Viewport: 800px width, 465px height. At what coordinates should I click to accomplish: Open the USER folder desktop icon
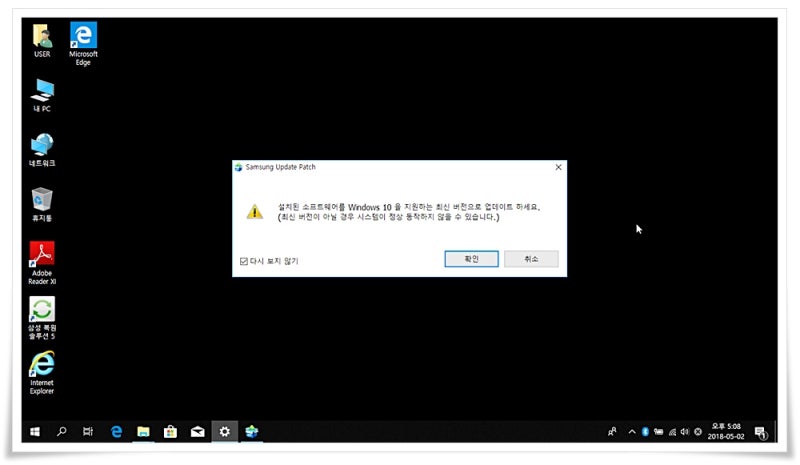coord(42,40)
